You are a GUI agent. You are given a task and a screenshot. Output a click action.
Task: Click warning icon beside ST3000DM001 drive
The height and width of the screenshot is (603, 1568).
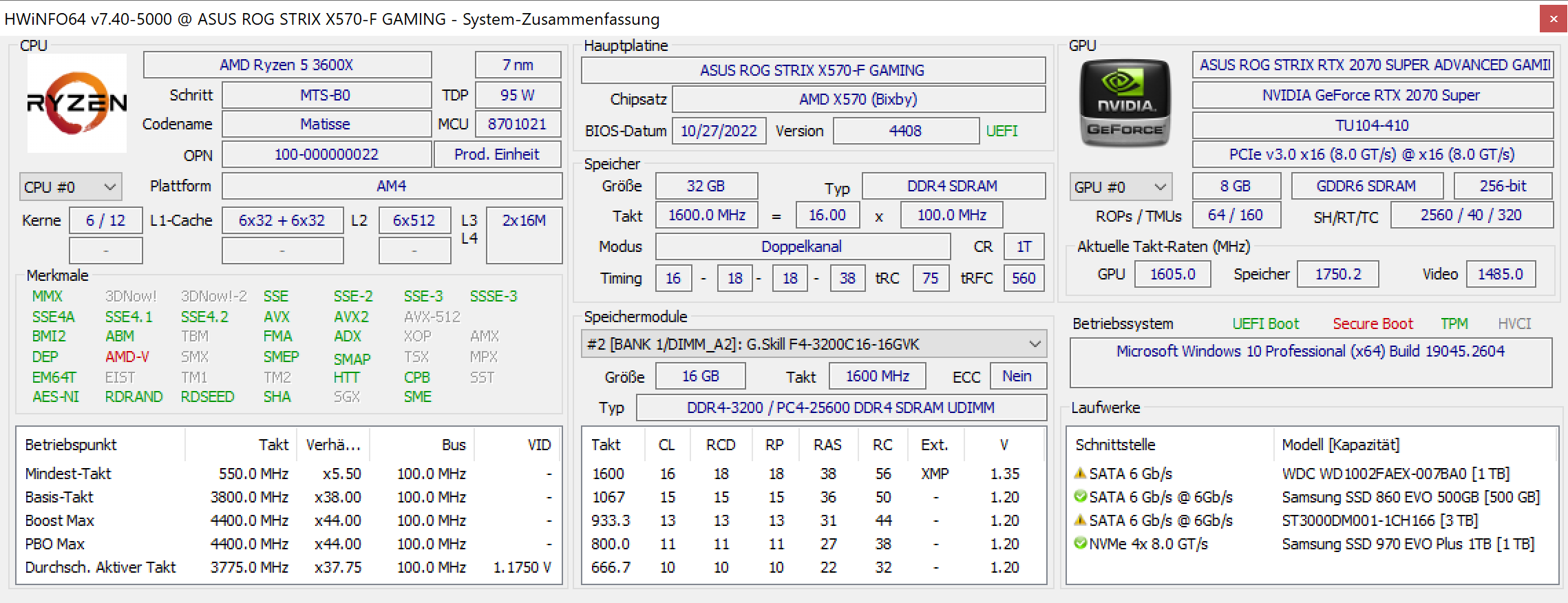click(1080, 520)
